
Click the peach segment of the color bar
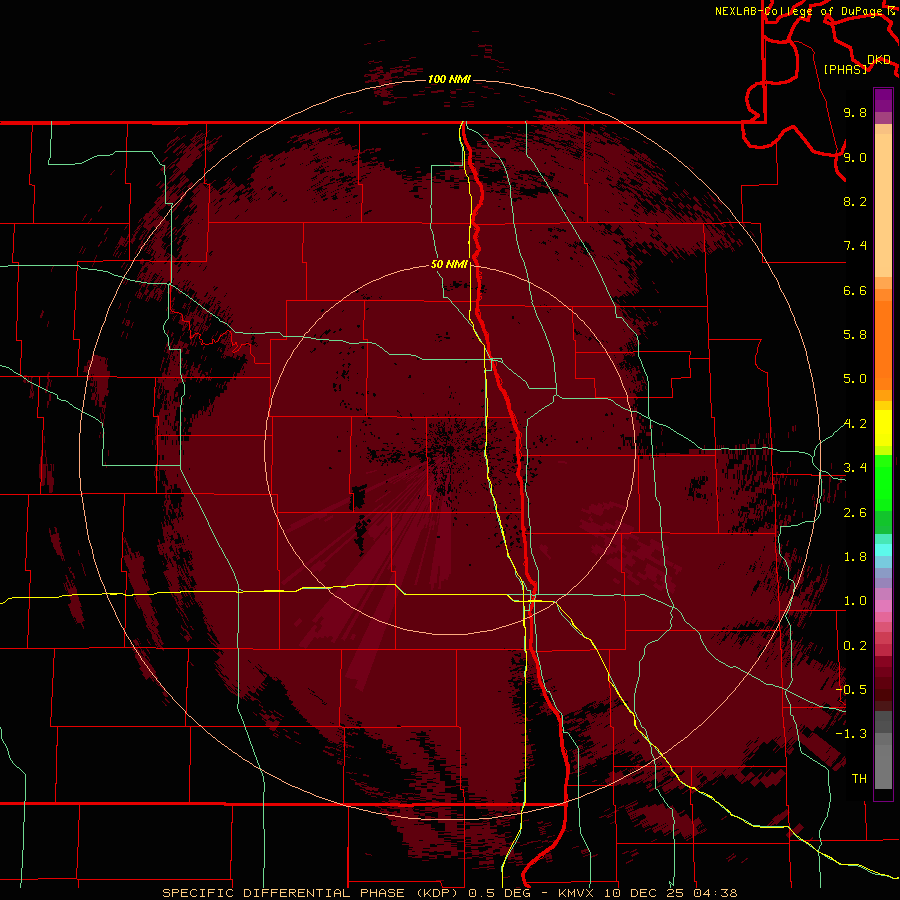coord(883,207)
